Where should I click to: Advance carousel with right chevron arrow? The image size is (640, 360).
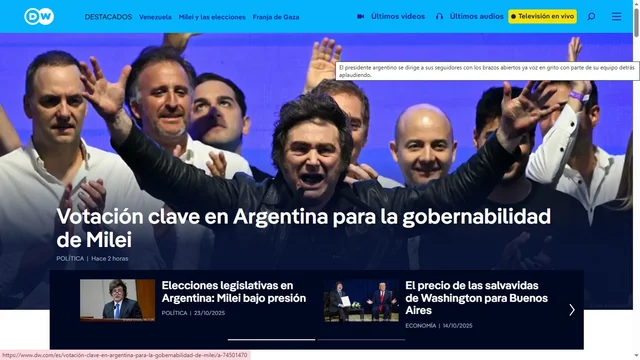[x=572, y=310]
